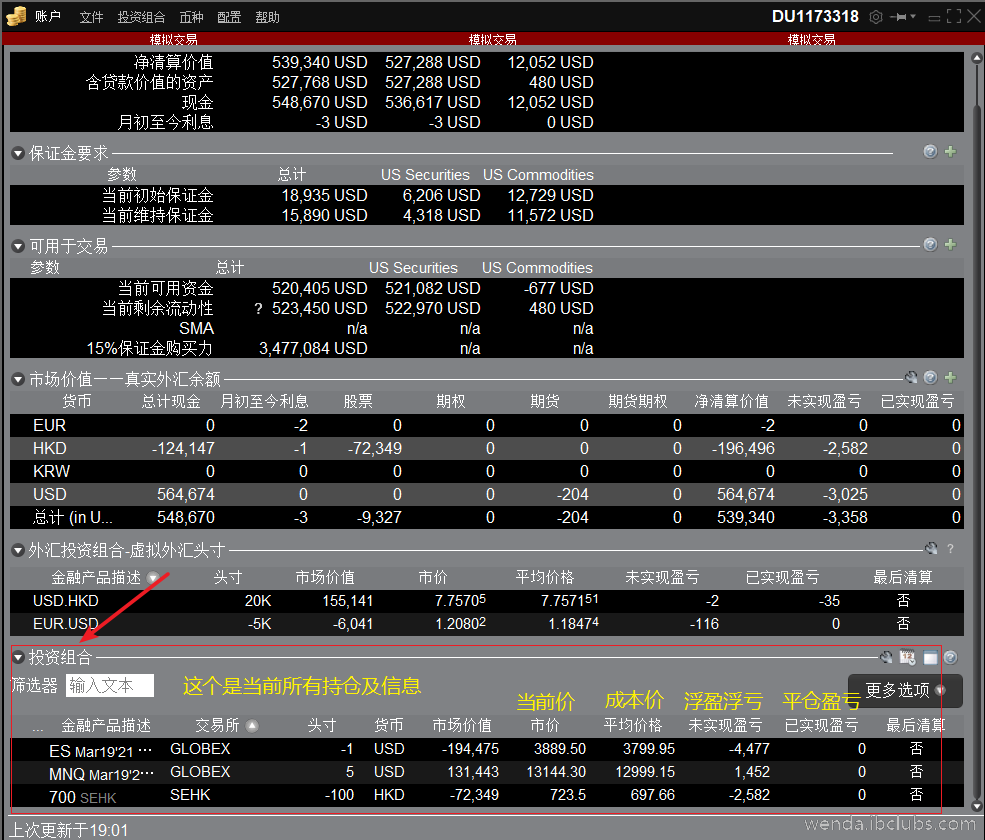
Task: Open the 帮助 menu
Action: [x=267, y=18]
